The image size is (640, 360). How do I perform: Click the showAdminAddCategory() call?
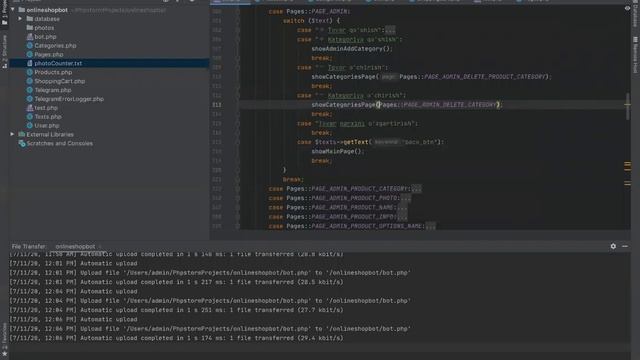(351, 49)
